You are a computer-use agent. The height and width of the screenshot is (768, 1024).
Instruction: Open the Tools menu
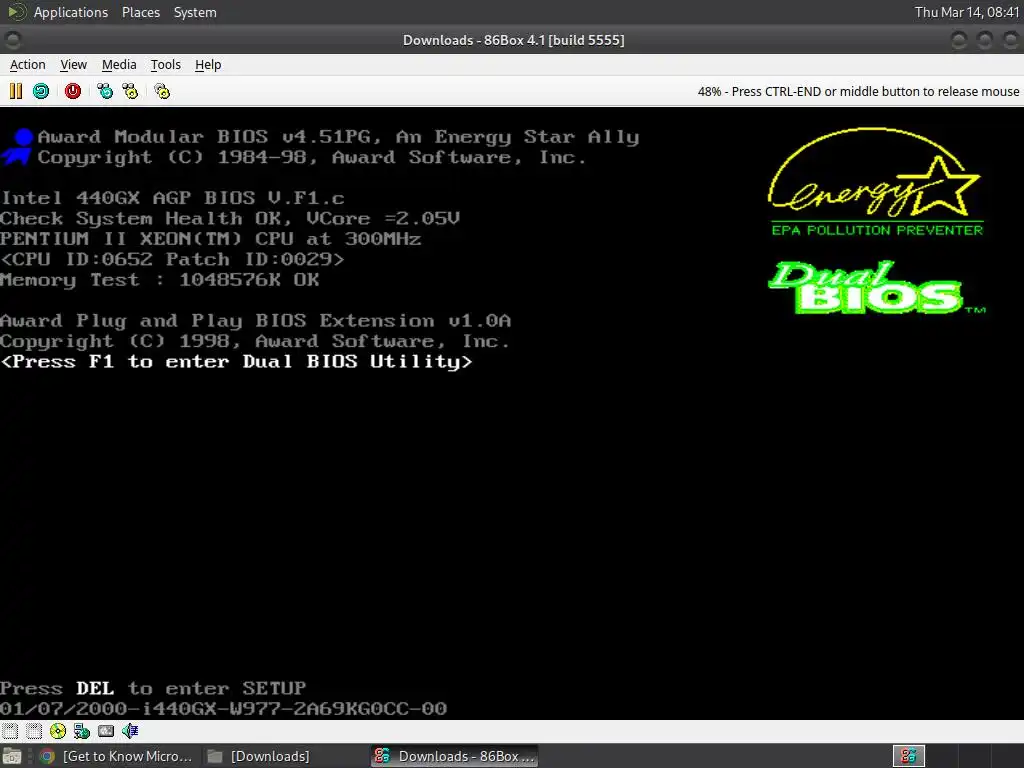pyautogui.click(x=165, y=65)
